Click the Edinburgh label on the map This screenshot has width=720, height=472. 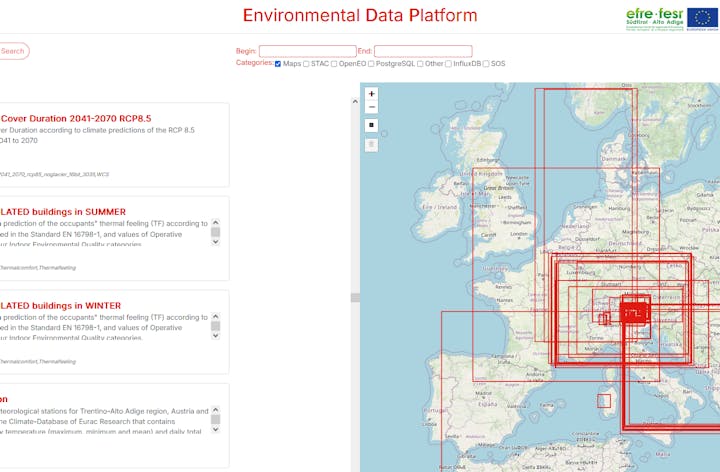coord(488,160)
